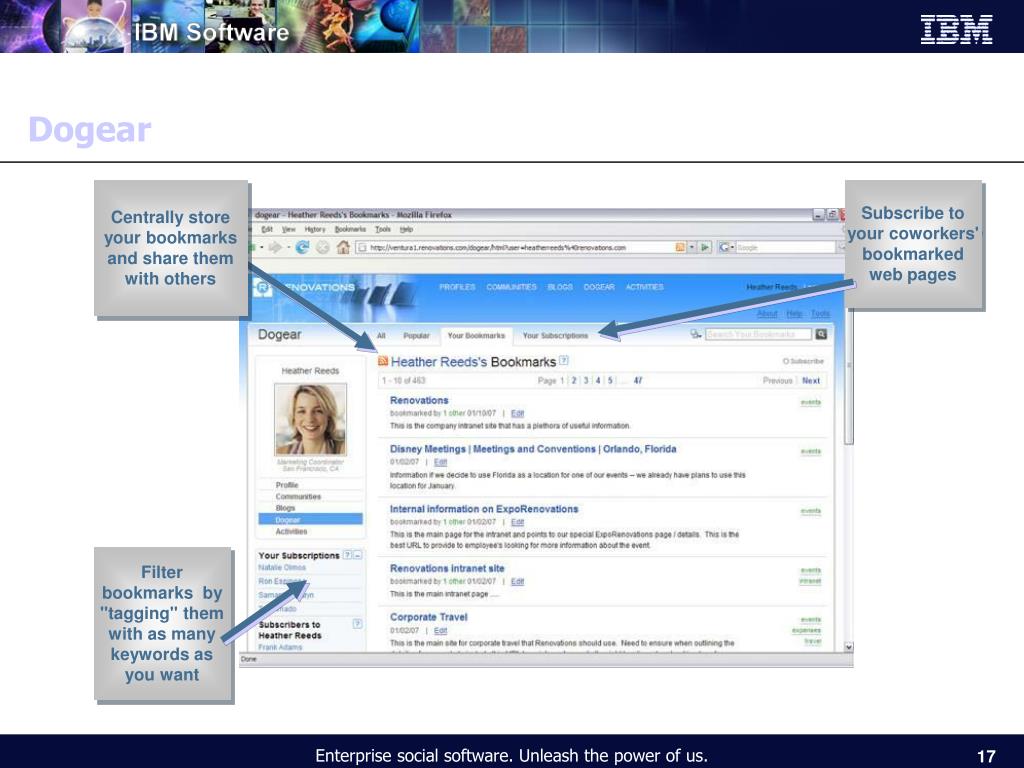The image size is (1024, 768).
Task: Click help icon next to Bookmarks heading
Action: [x=564, y=360]
